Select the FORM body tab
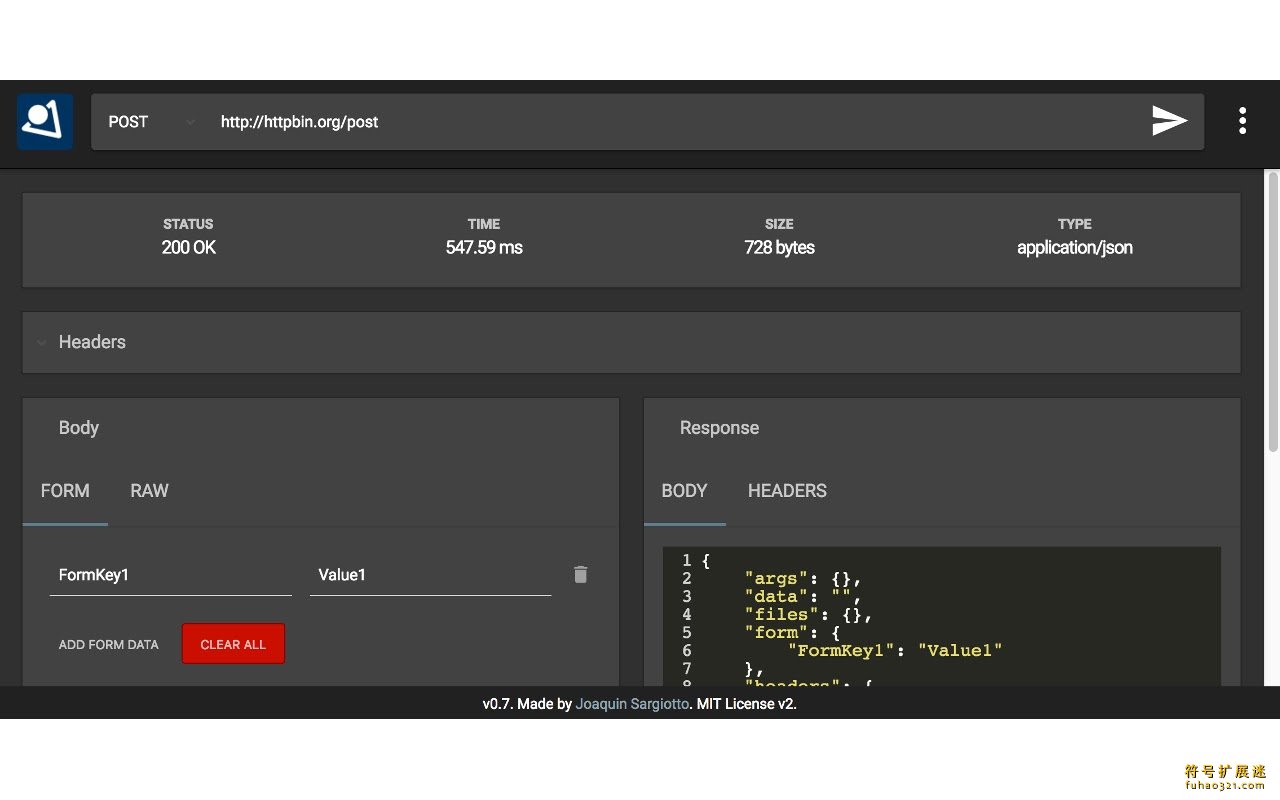Image resolution: width=1280 pixels, height=800 pixels. click(x=65, y=491)
